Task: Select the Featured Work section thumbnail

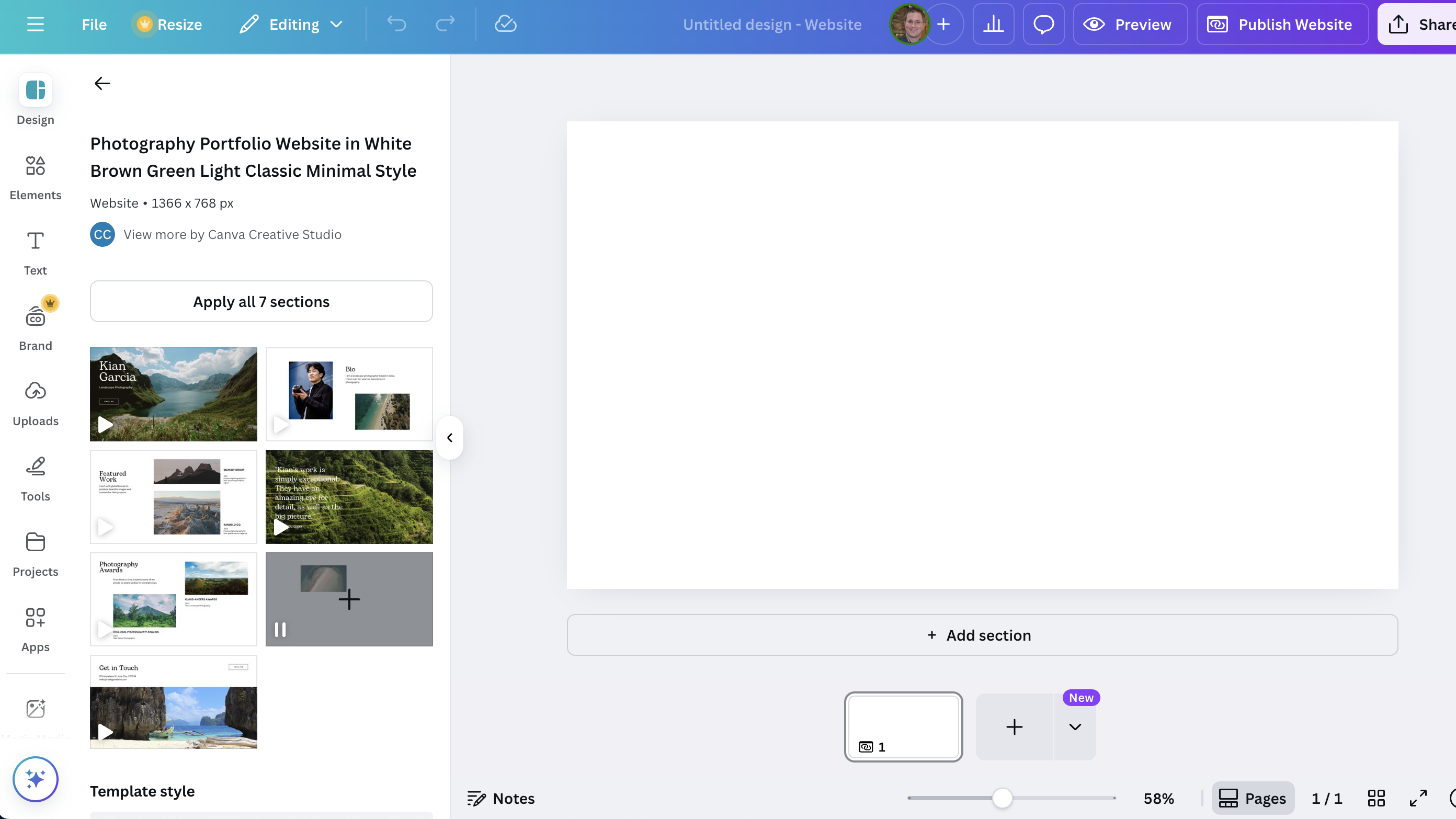Action: pos(174,497)
